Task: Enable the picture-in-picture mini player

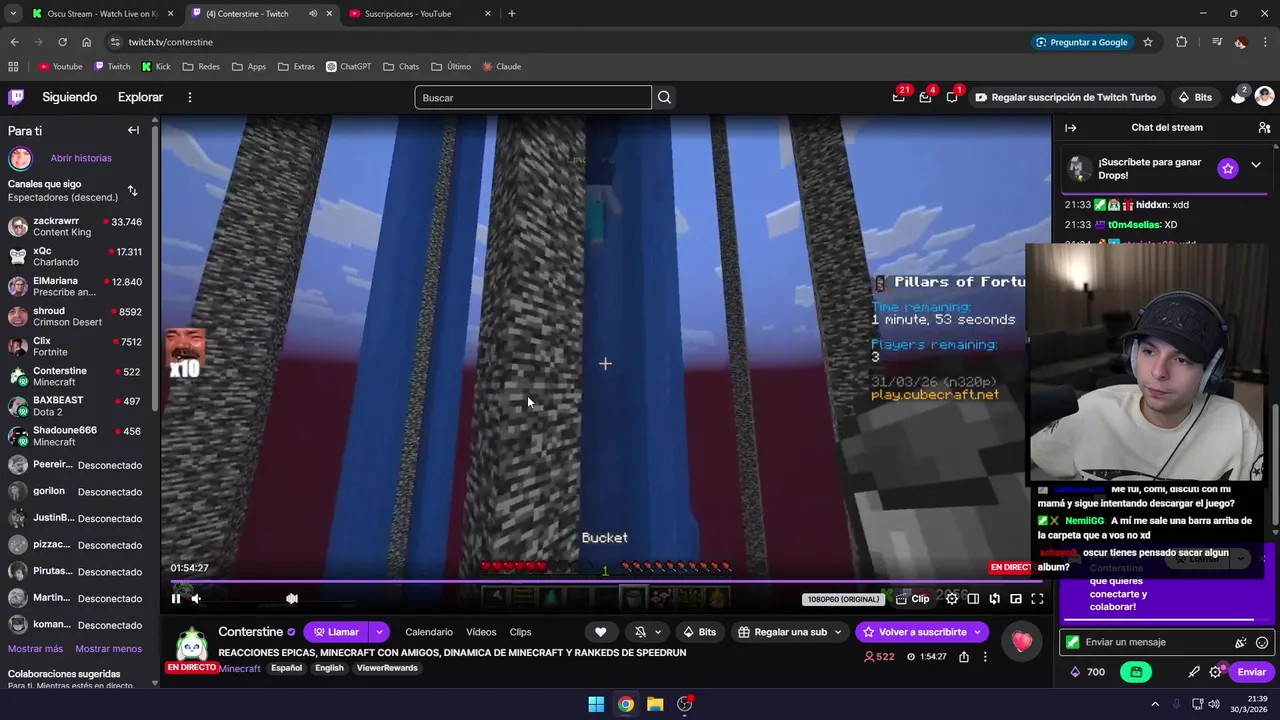Action: 1016,599
